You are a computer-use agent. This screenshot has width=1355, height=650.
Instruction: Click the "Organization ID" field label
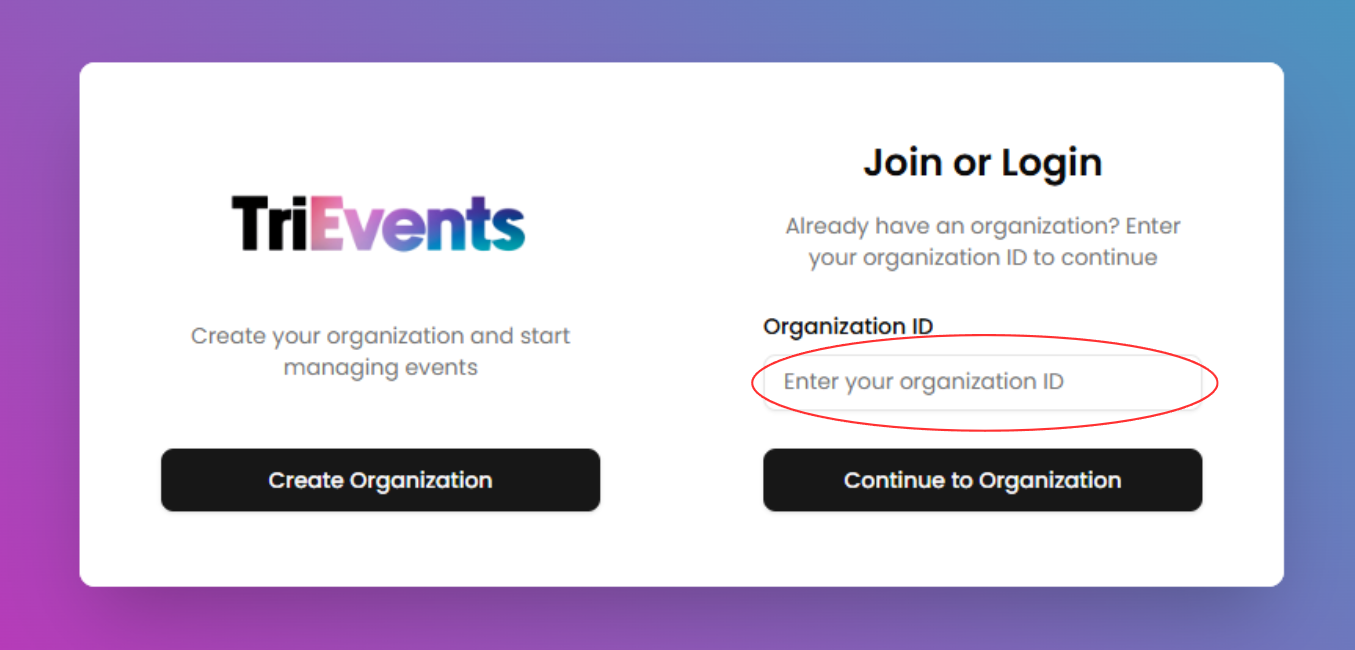(848, 327)
